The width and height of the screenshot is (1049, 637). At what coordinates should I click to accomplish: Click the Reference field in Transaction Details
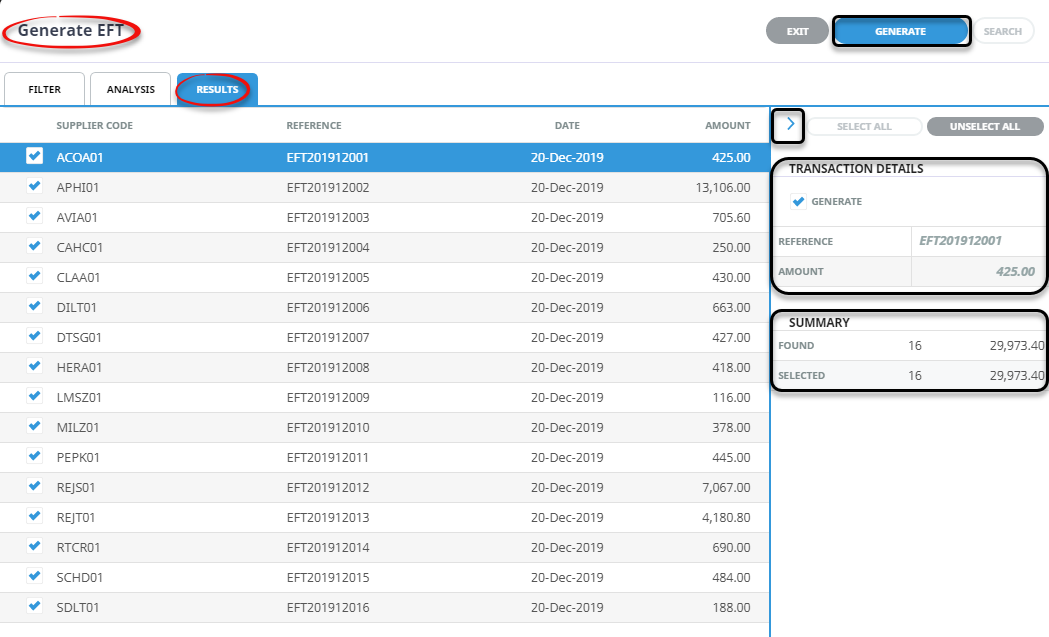click(x=960, y=241)
